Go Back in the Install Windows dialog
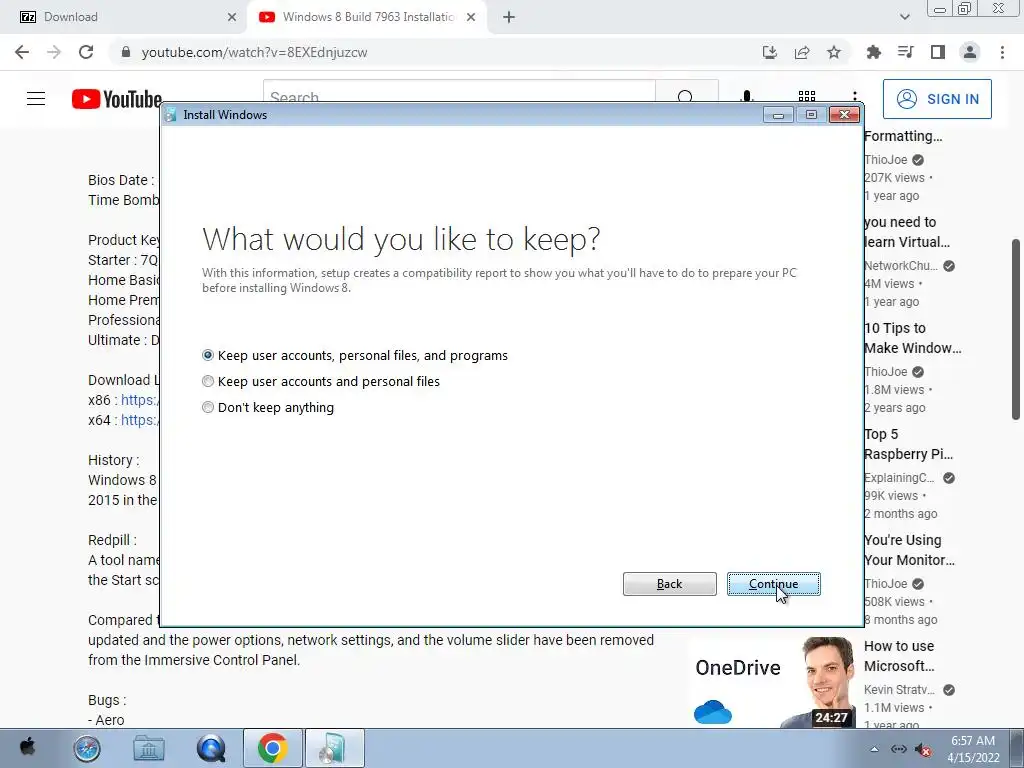The width and height of the screenshot is (1024, 768). click(x=669, y=584)
